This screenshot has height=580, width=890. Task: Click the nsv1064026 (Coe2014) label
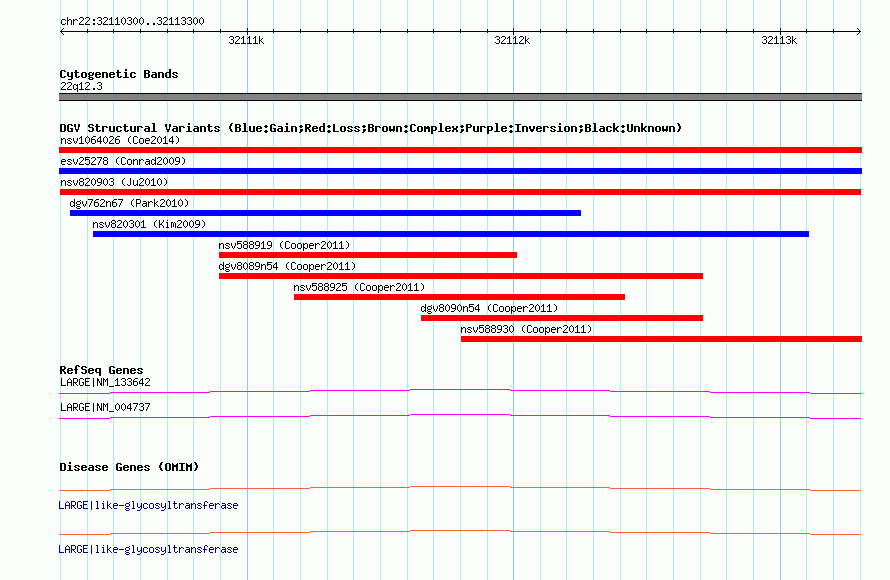tap(120, 140)
